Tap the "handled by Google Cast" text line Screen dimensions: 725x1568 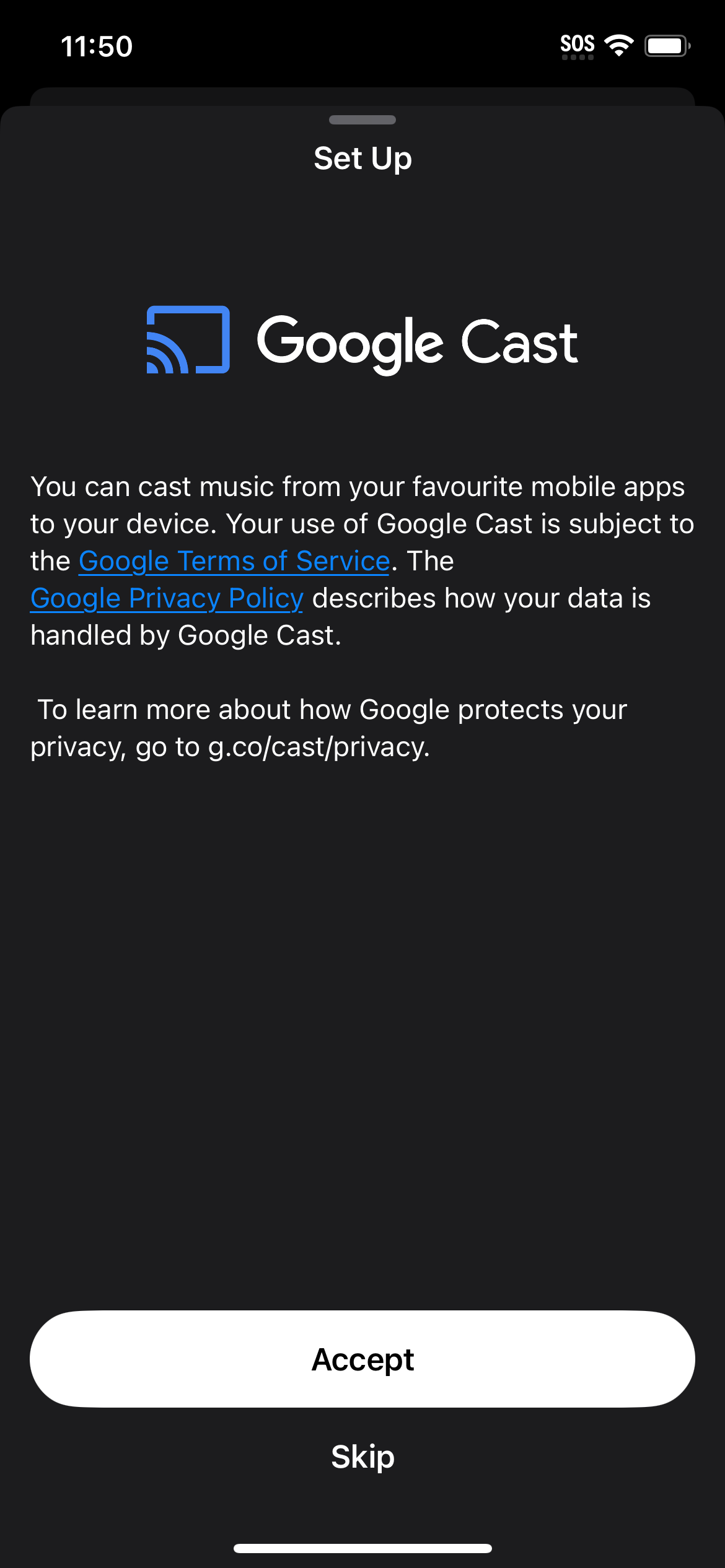(x=186, y=635)
